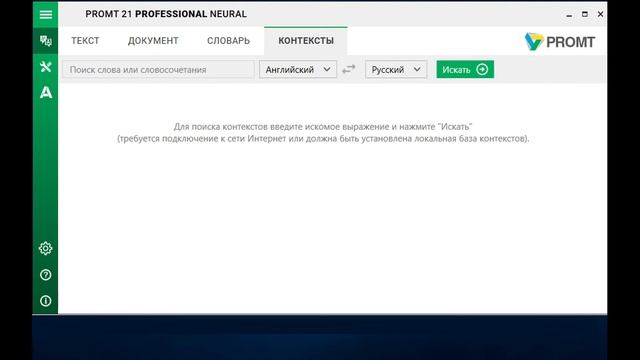Show the about info icon

coord(46,301)
